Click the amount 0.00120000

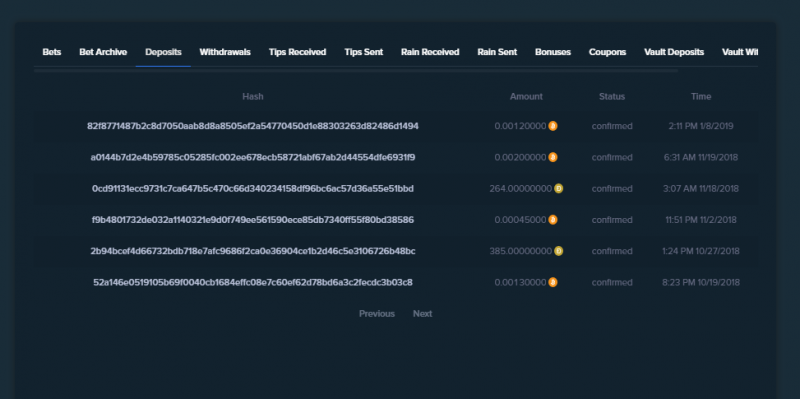[520, 126]
